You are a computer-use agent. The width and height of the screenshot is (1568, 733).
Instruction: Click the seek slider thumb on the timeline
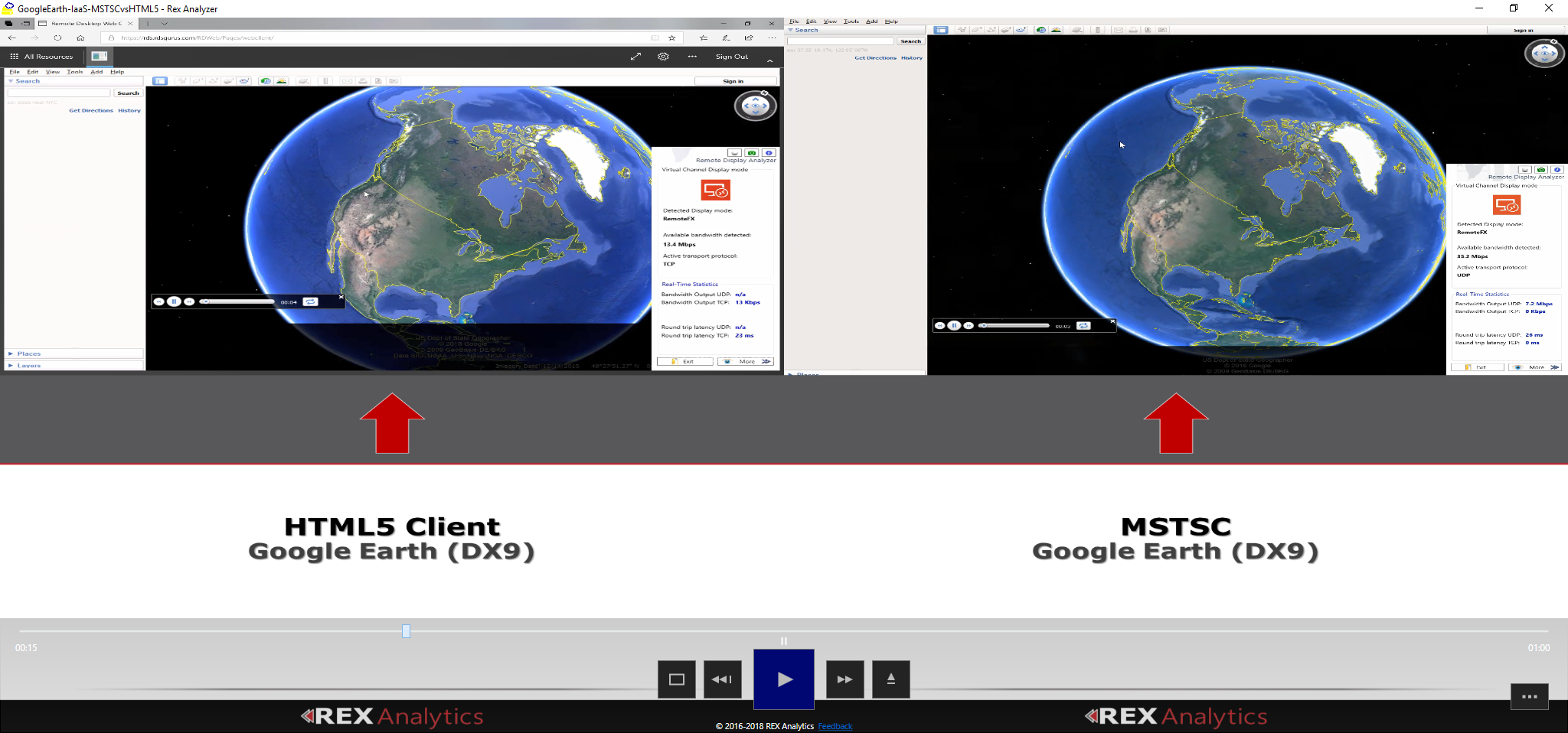pos(406,631)
